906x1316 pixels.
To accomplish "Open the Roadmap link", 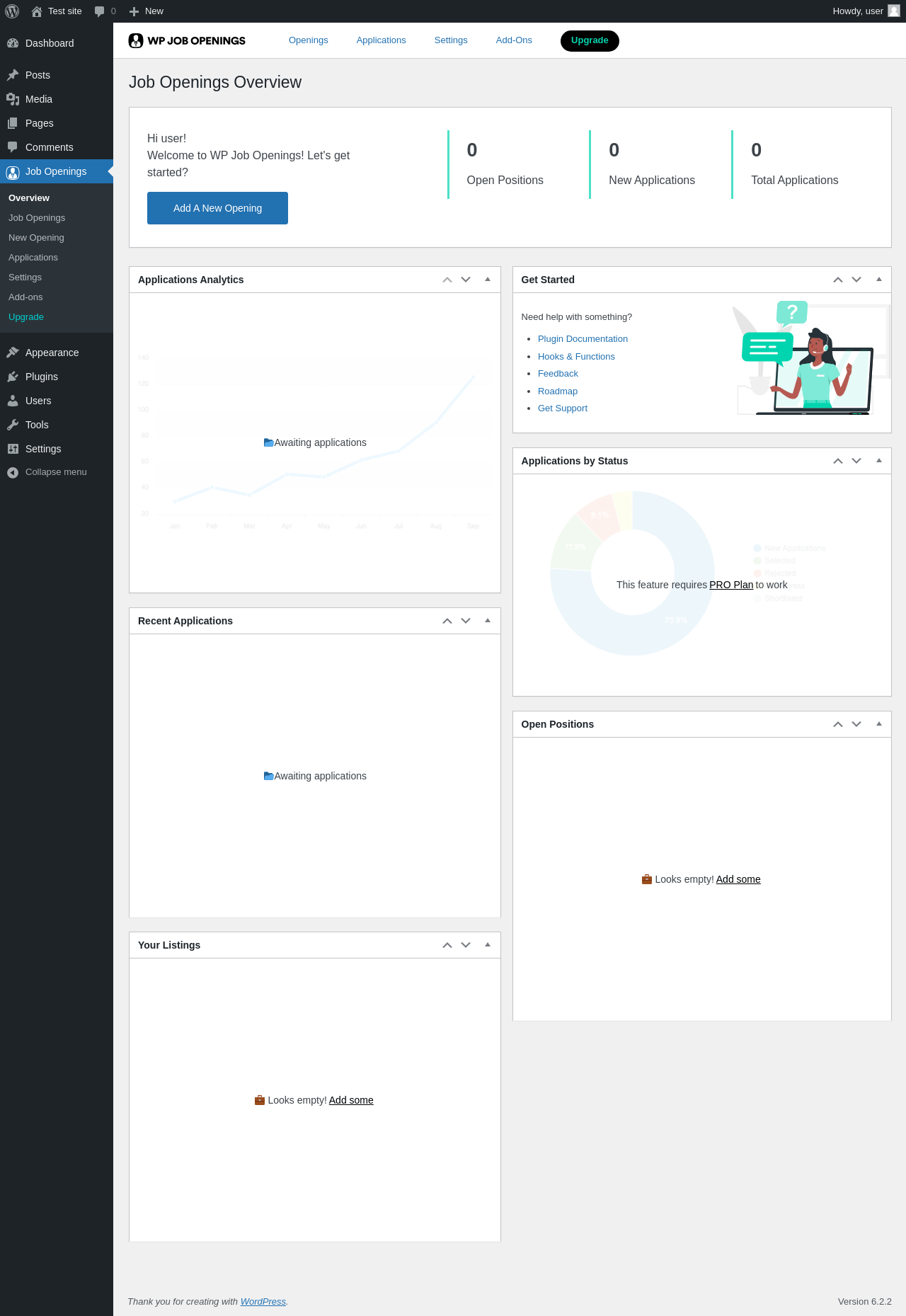I will pos(558,391).
